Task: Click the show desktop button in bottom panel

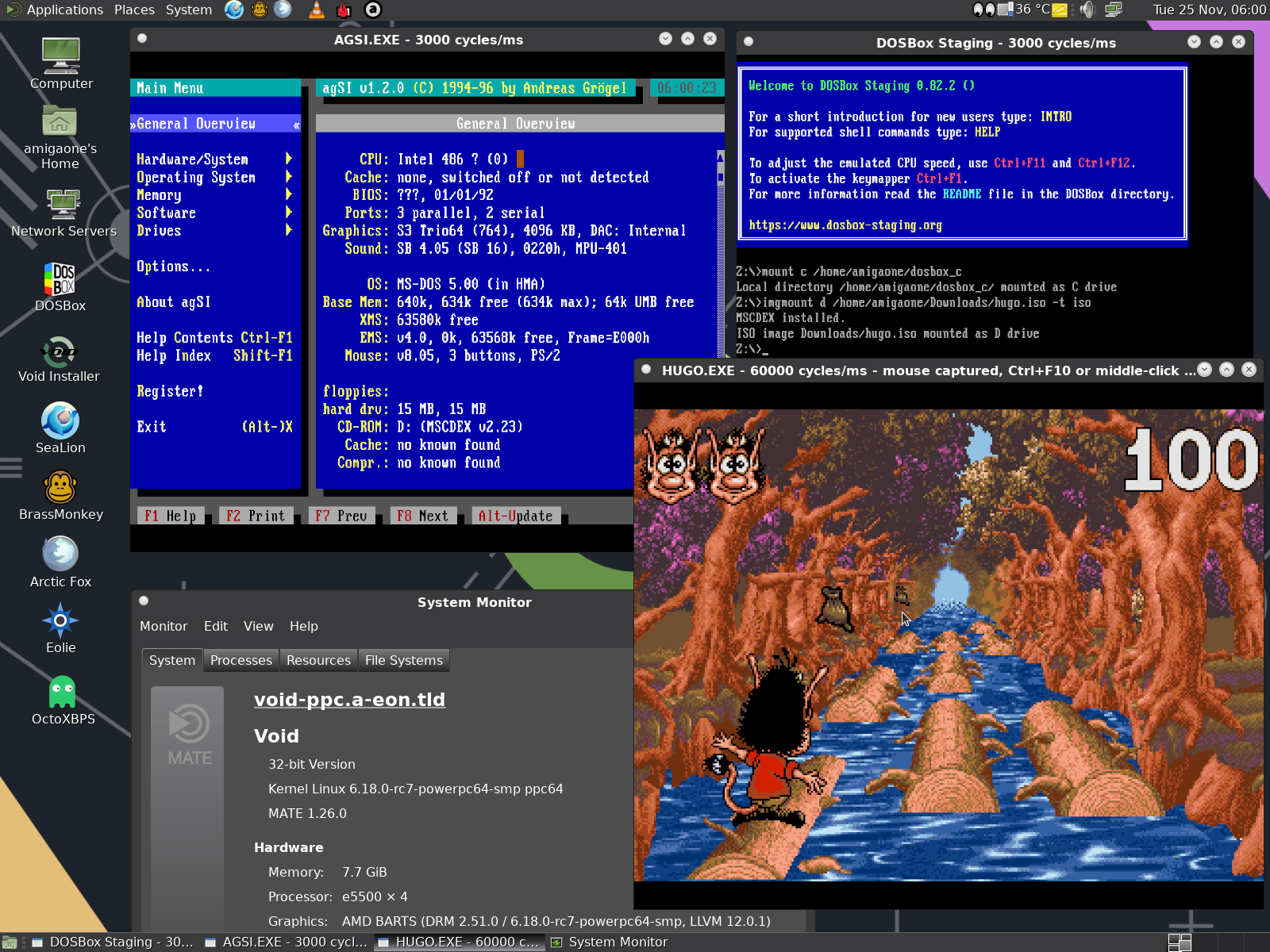Action: [x=10, y=942]
